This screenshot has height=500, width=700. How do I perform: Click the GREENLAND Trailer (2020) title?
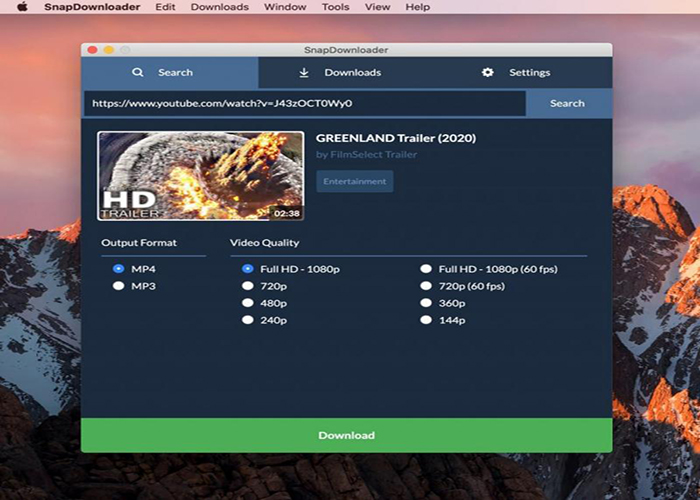click(396, 138)
